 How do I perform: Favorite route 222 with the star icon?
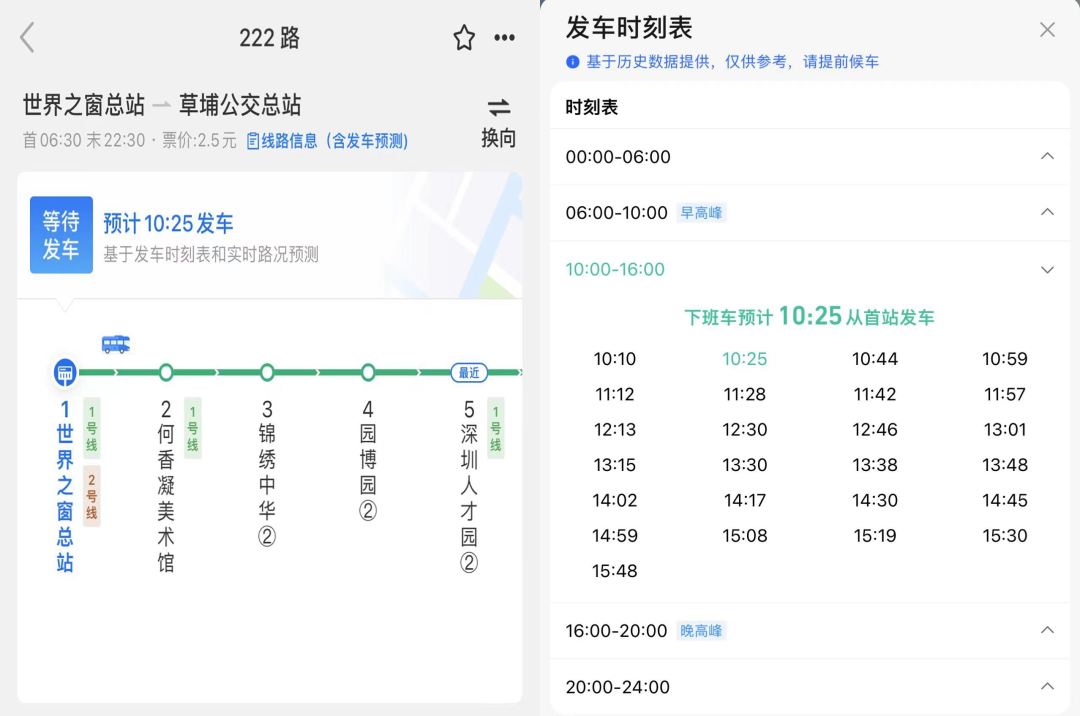(464, 37)
